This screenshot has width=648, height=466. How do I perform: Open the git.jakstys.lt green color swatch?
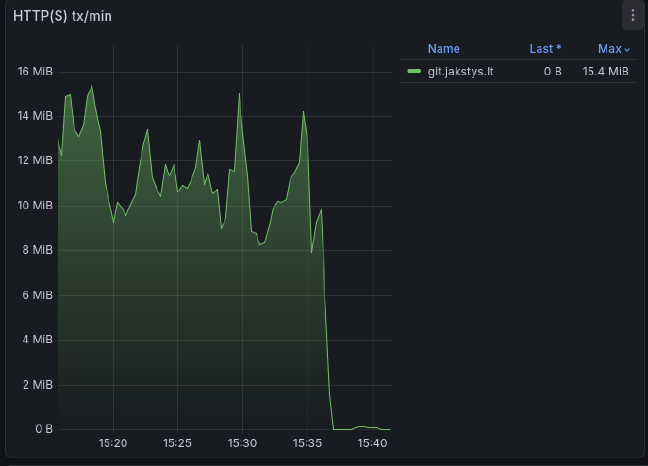pyautogui.click(x=414, y=71)
